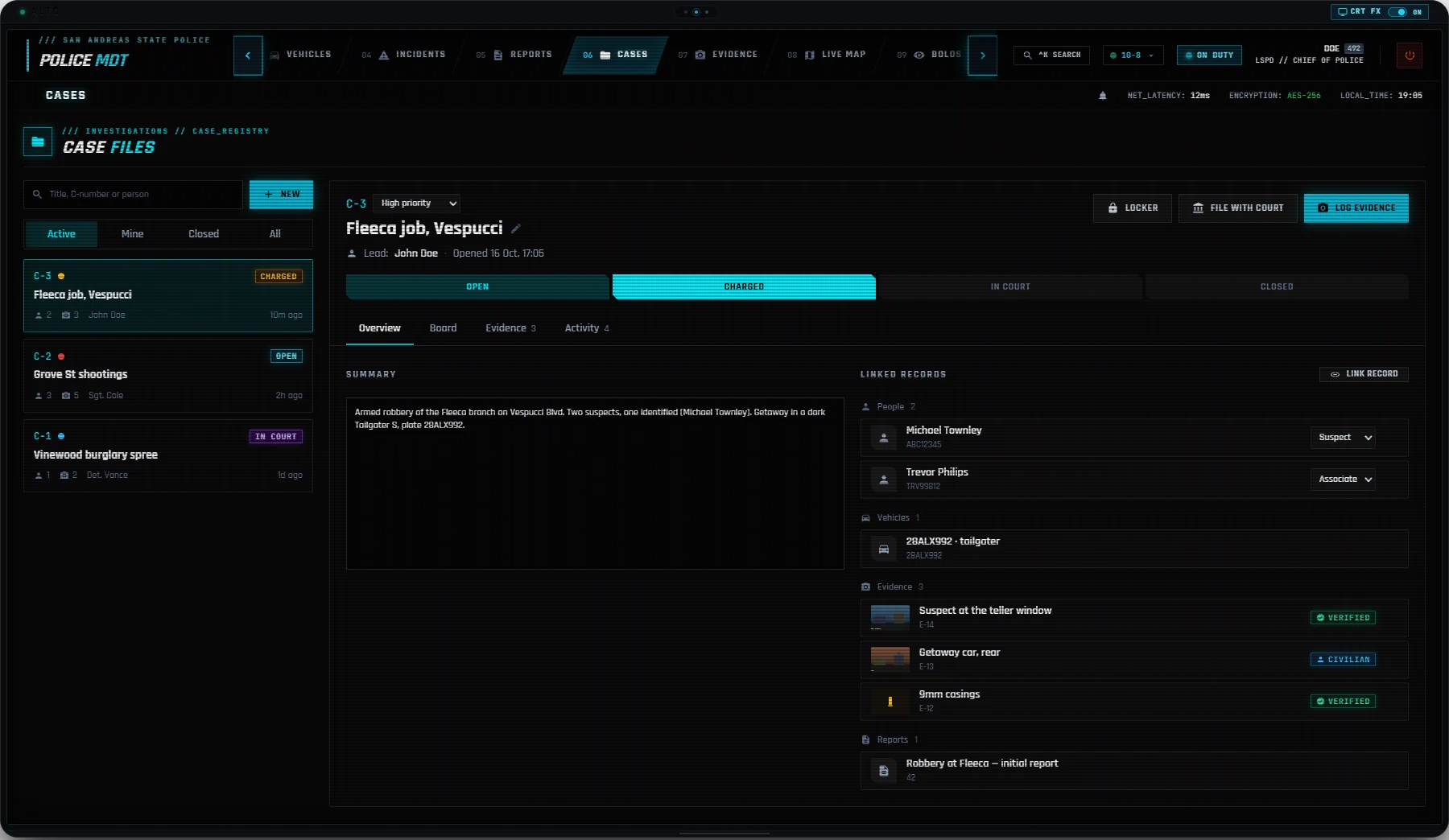1449x840 pixels.
Task: Switch to the Activity tab
Action: pyautogui.click(x=587, y=328)
